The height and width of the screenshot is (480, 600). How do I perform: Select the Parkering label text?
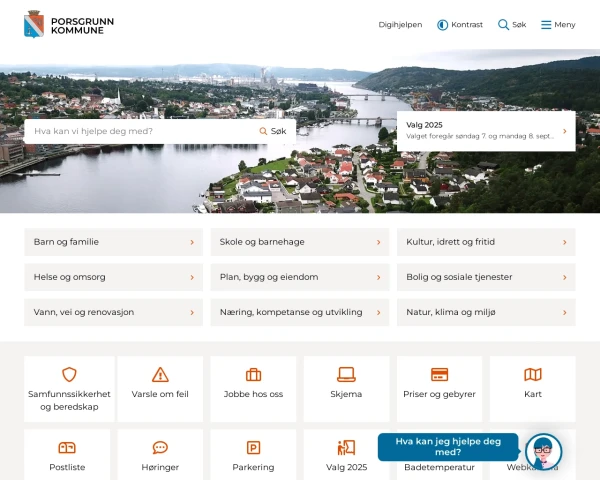point(253,467)
